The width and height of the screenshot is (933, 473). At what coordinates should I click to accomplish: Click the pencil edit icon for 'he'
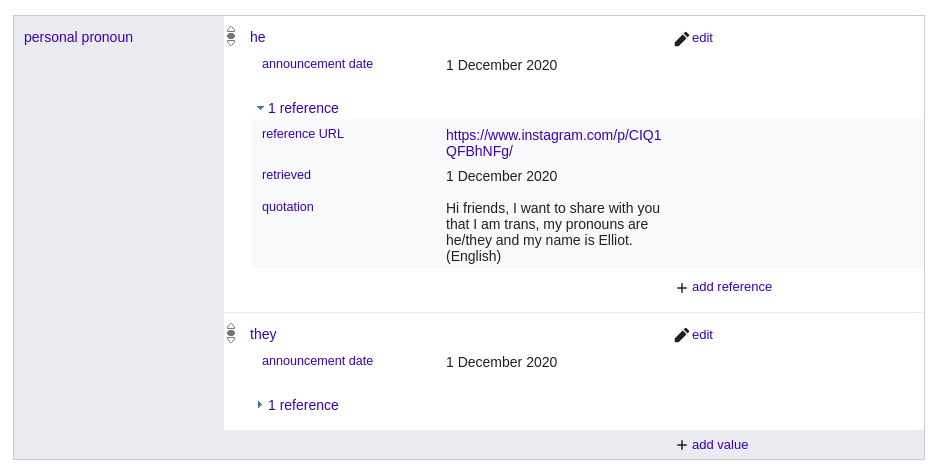[x=682, y=38]
